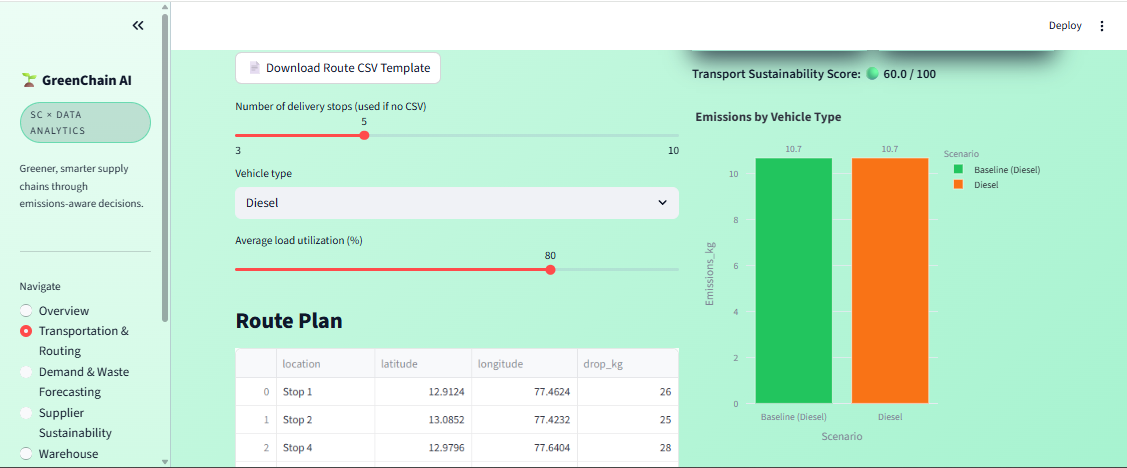
Task: Click the Vehicle type dropdown chevron
Action: tap(663, 203)
